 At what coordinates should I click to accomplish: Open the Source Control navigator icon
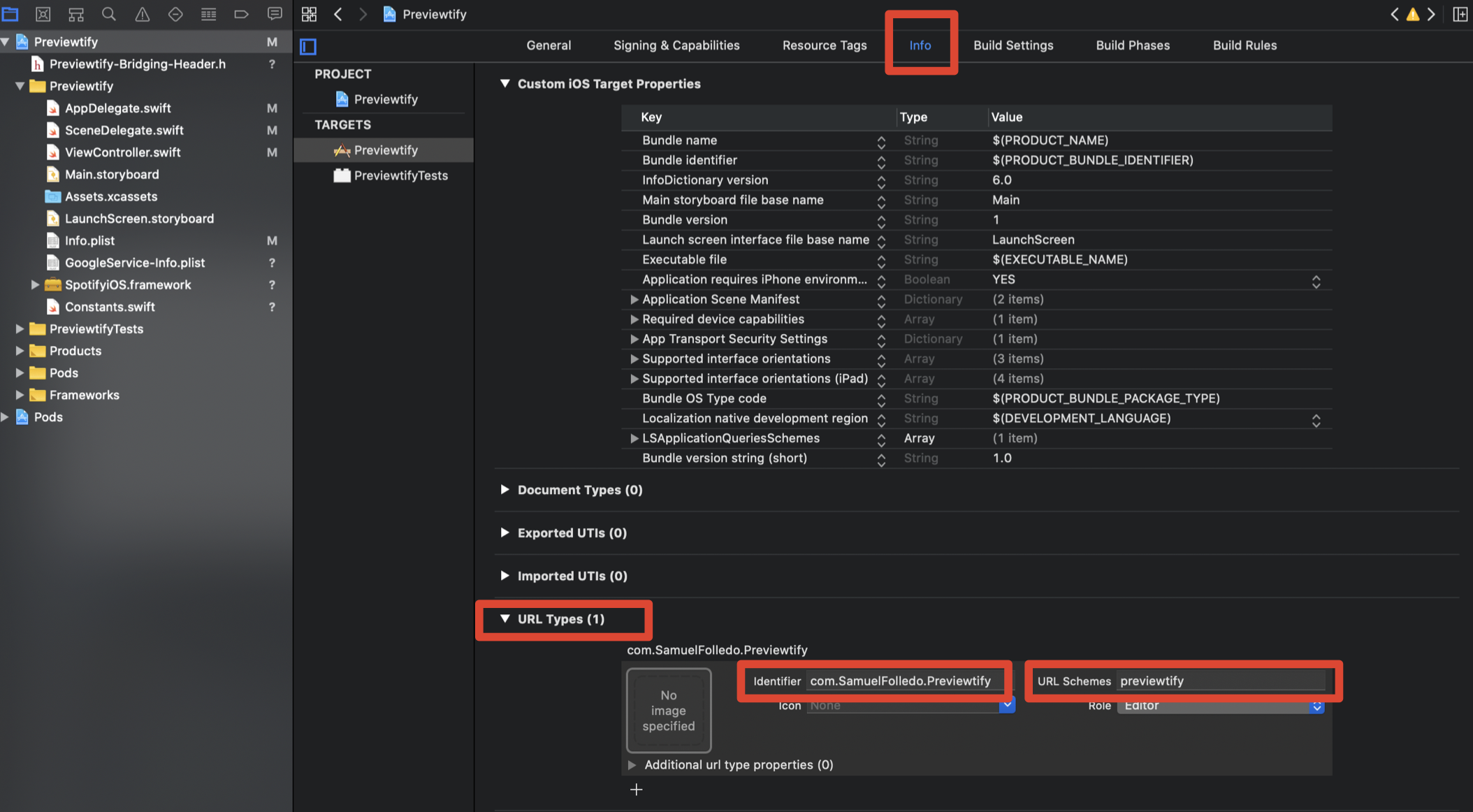click(x=43, y=14)
